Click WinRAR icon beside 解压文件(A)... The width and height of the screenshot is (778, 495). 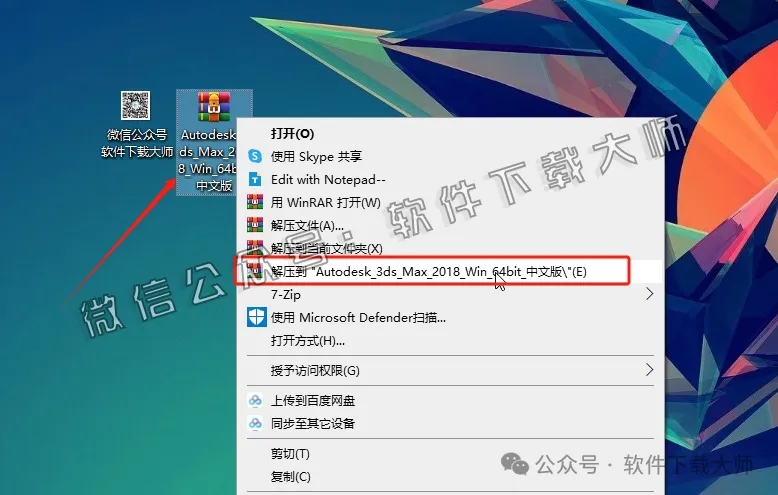click(x=255, y=225)
